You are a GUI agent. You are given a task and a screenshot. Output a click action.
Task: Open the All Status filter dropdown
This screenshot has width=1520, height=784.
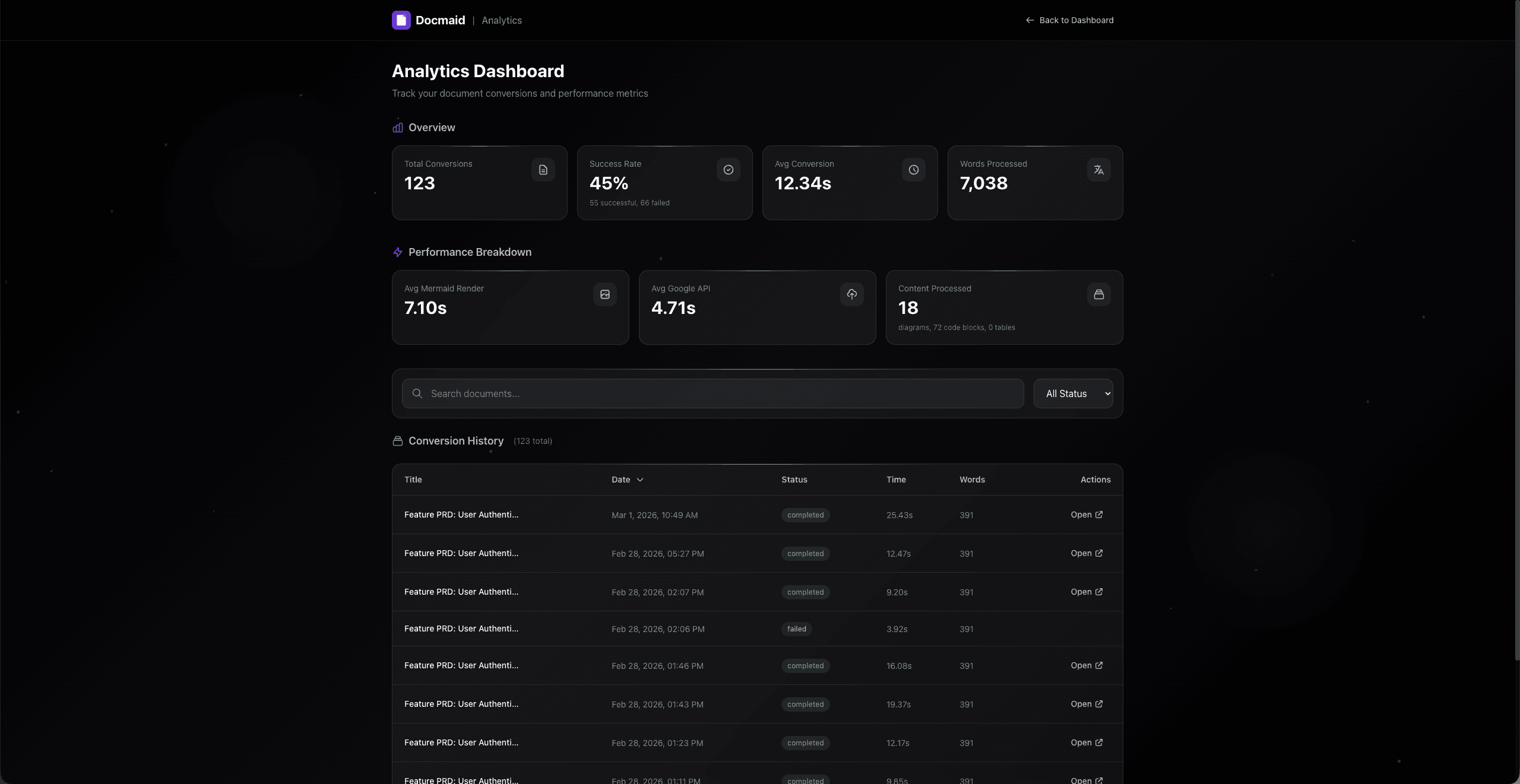coord(1073,393)
